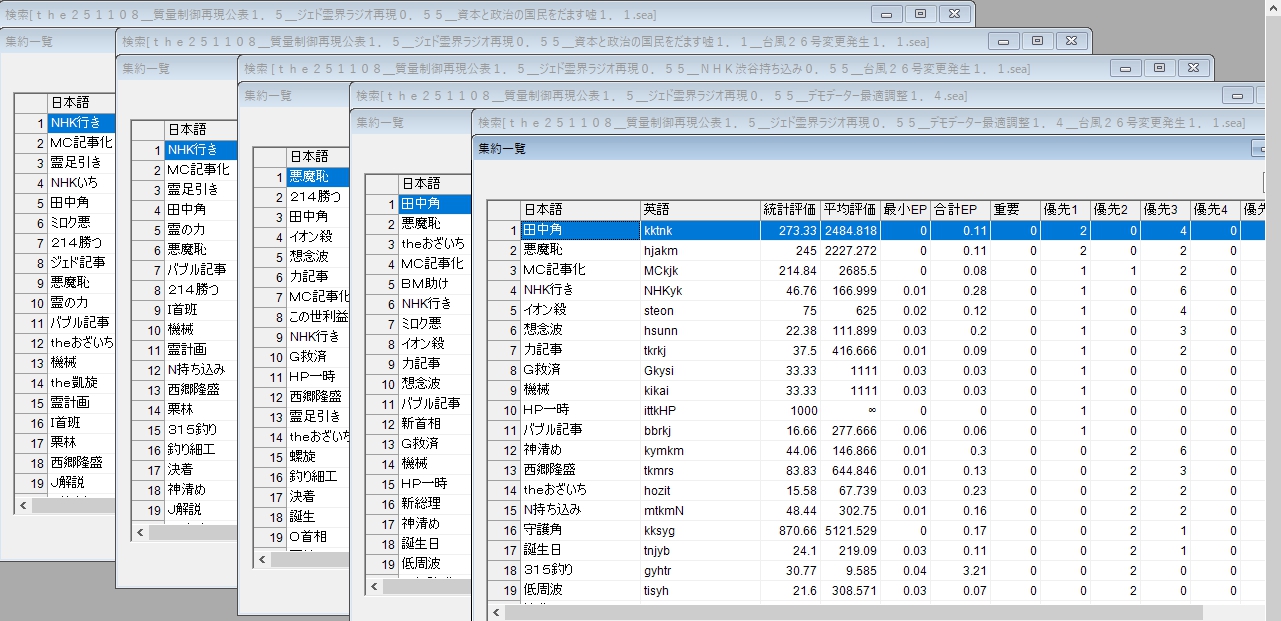Sort by the 統計評価 column header
The image size is (1281, 621).
tap(789, 210)
